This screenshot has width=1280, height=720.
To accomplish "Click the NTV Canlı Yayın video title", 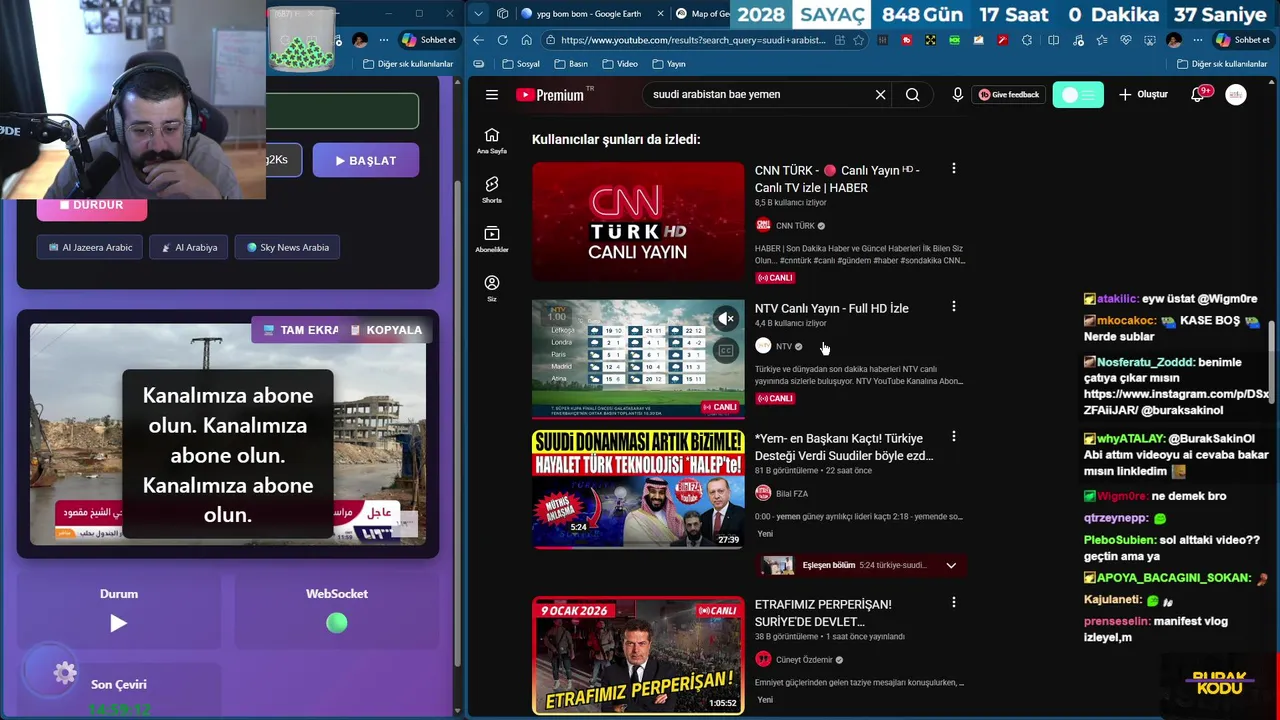I will pyautogui.click(x=831, y=308).
